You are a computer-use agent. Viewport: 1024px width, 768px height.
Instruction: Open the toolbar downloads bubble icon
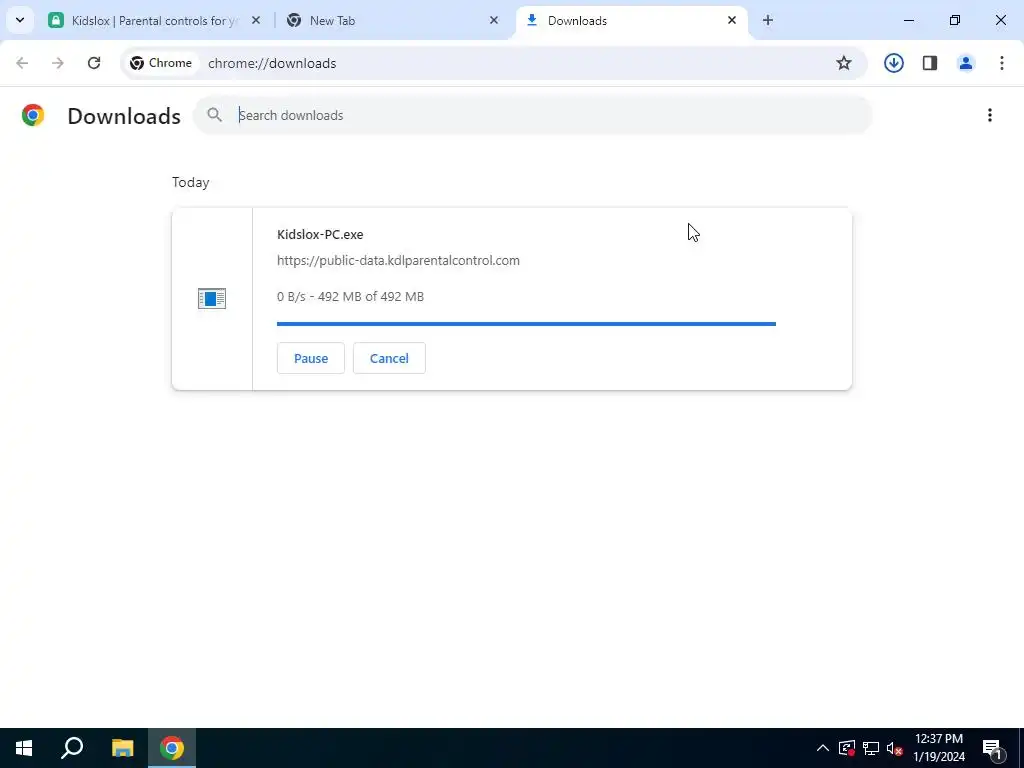coord(893,63)
